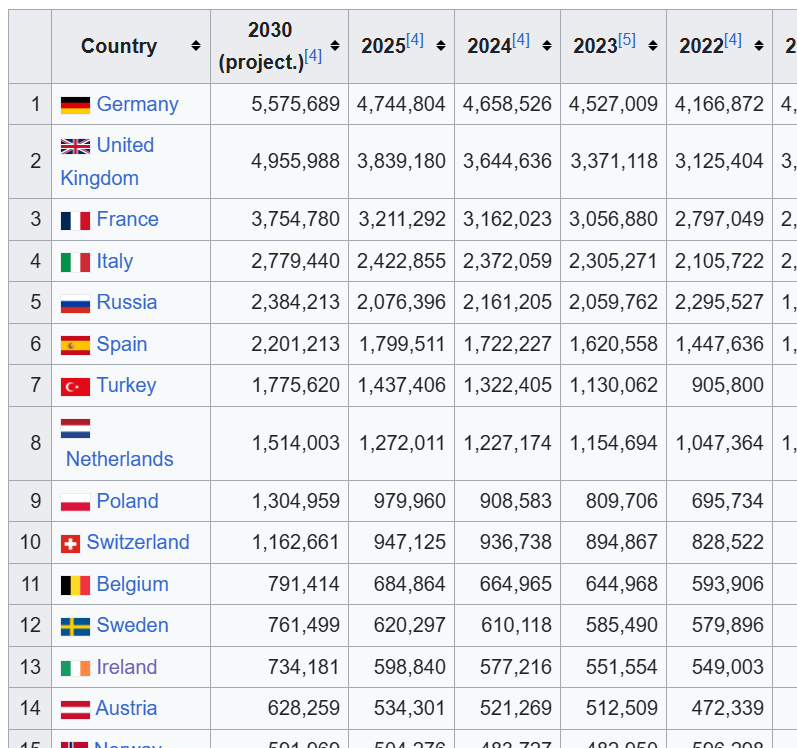The image size is (797, 748).
Task: Open the France article link
Action: click(128, 220)
